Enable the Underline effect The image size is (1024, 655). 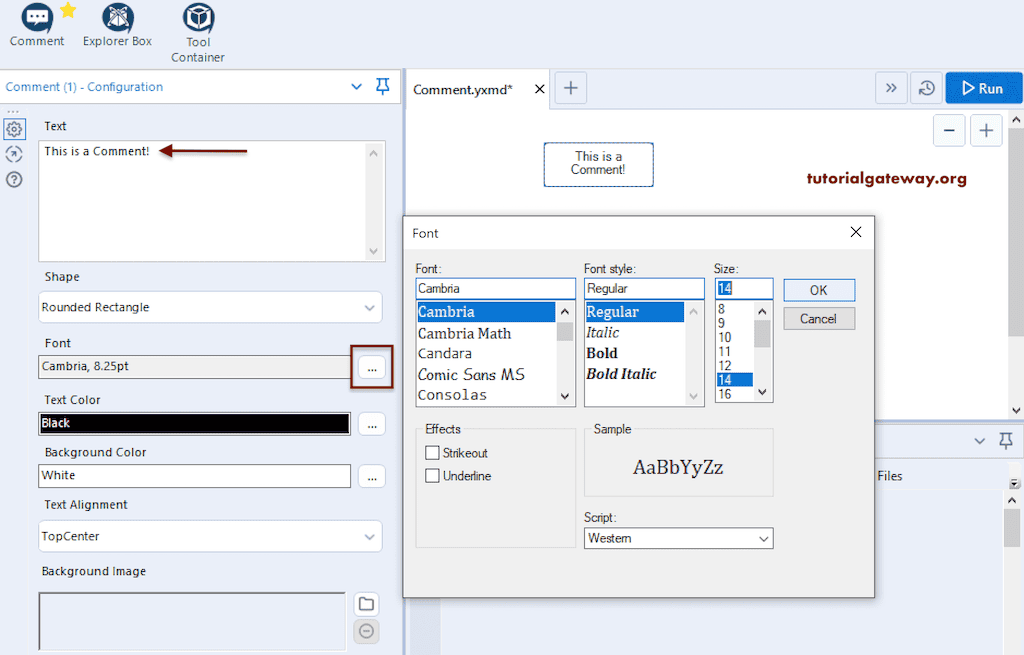[x=431, y=476]
